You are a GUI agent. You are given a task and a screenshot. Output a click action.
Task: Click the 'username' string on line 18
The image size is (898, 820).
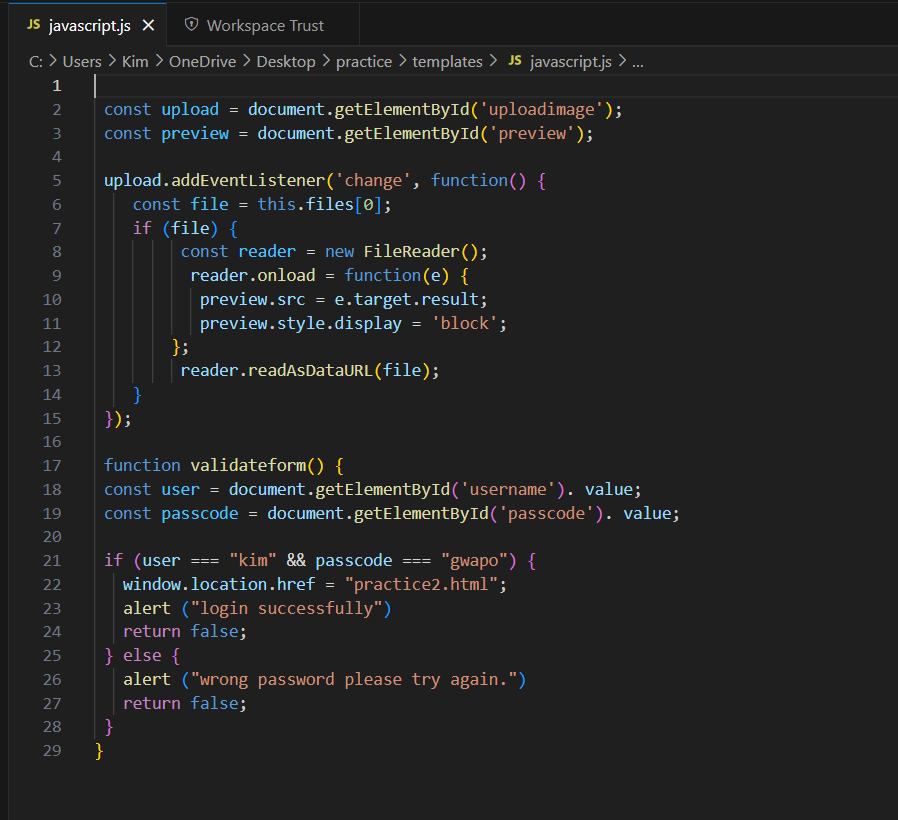click(x=508, y=490)
